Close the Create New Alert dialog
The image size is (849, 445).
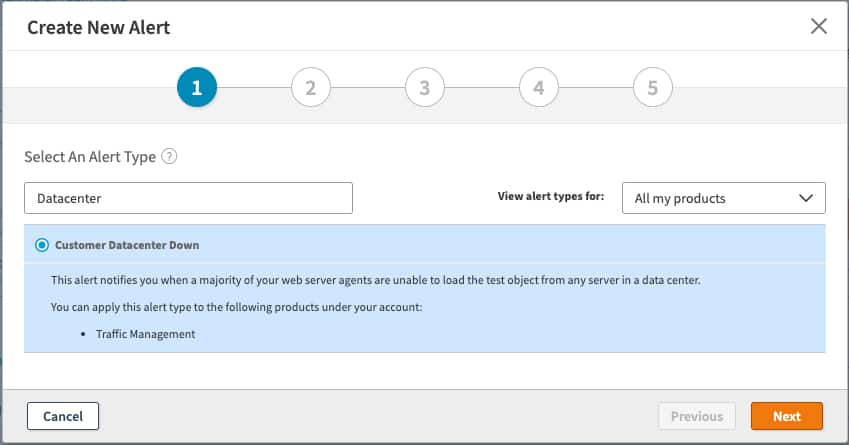pyautogui.click(x=818, y=27)
